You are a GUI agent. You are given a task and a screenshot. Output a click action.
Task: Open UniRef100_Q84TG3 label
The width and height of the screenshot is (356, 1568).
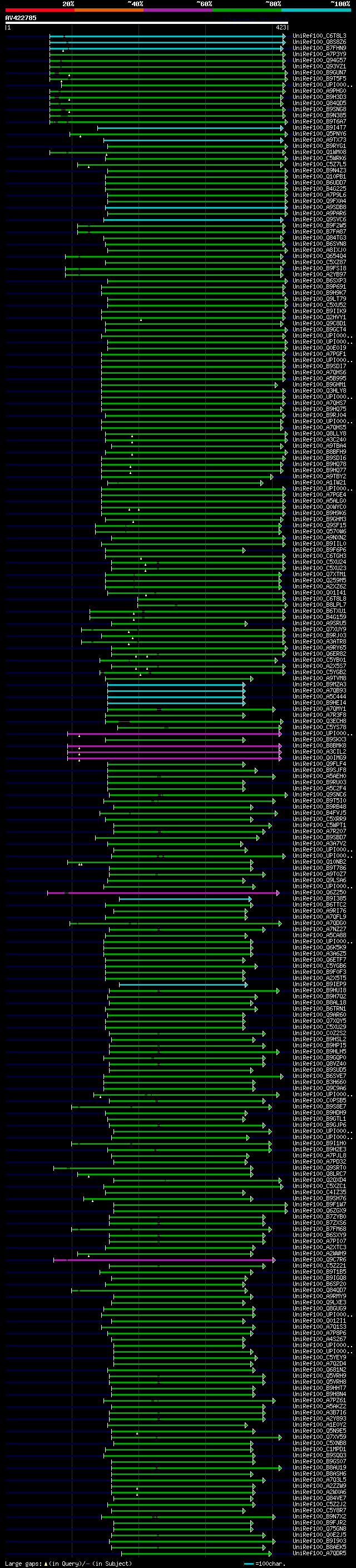(319, 238)
